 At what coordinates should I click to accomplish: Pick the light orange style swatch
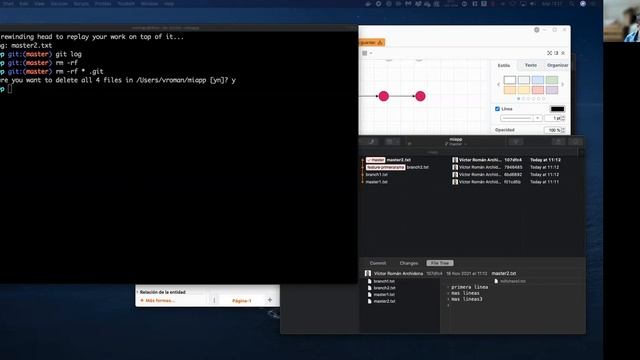tap(510, 90)
